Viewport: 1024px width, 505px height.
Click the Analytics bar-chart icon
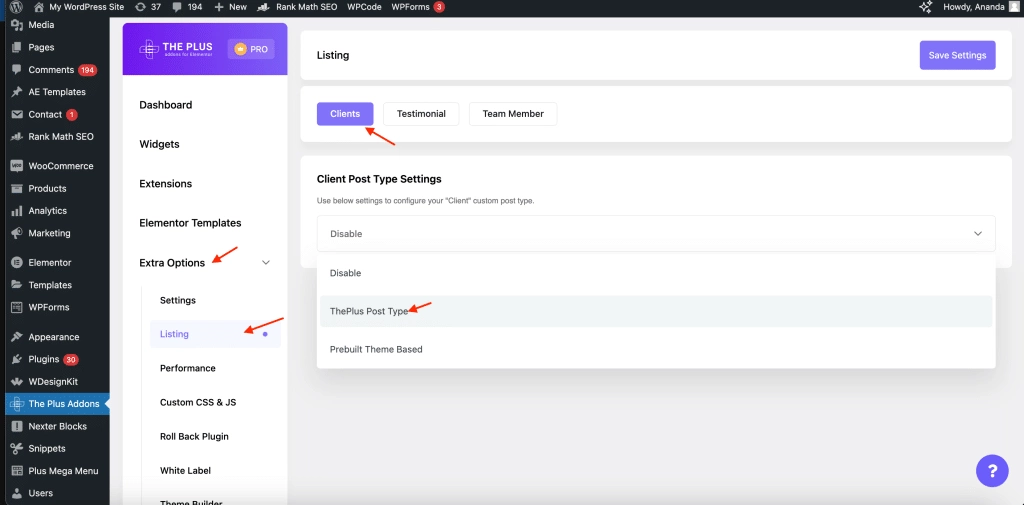point(17,210)
